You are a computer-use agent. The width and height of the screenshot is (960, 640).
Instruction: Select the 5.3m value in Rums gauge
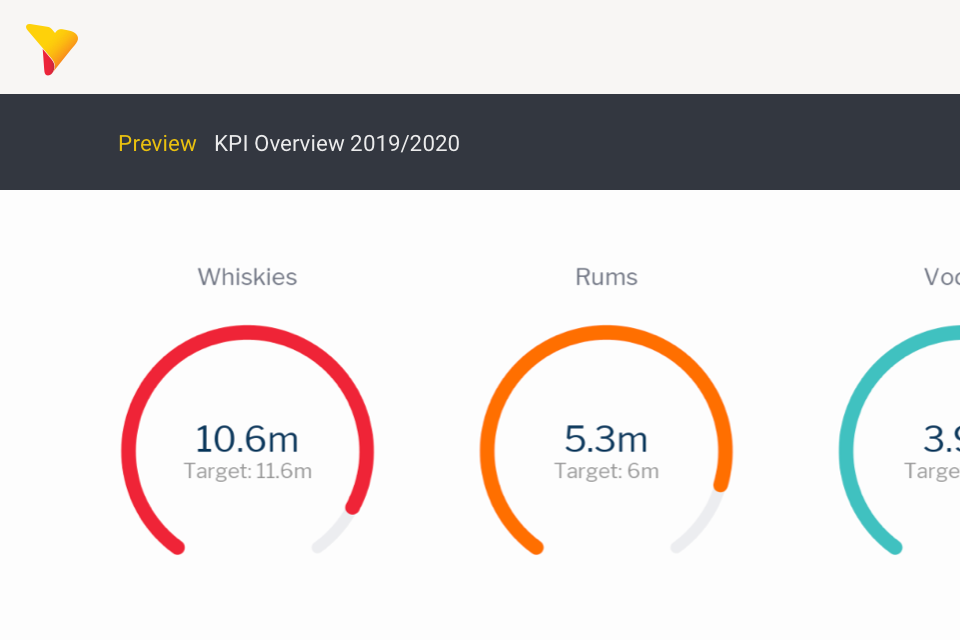point(606,438)
